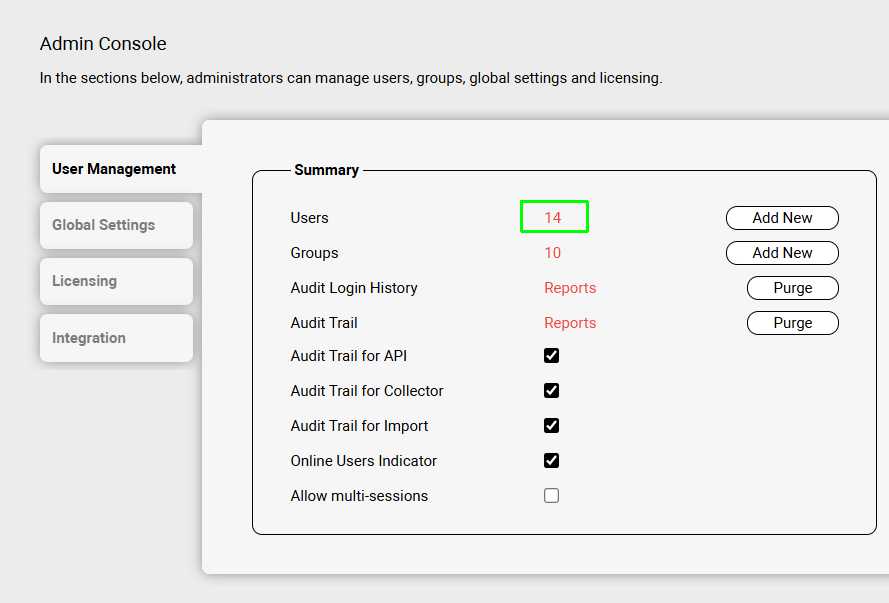The width and height of the screenshot is (889, 603).
Task: Switch to the Global Settings tab
Action: point(104,225)
